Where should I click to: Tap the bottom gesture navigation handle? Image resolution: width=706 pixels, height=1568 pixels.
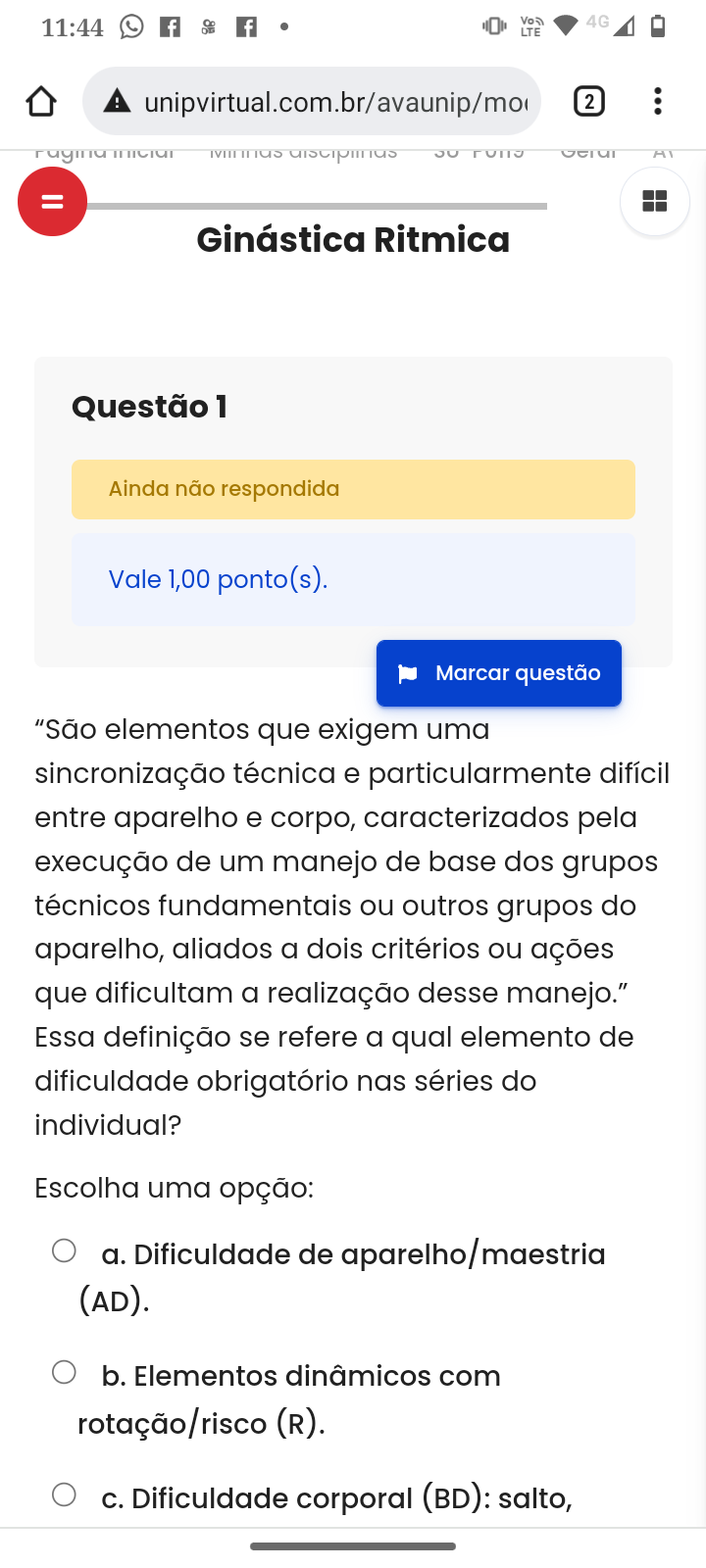(353, 1546)
